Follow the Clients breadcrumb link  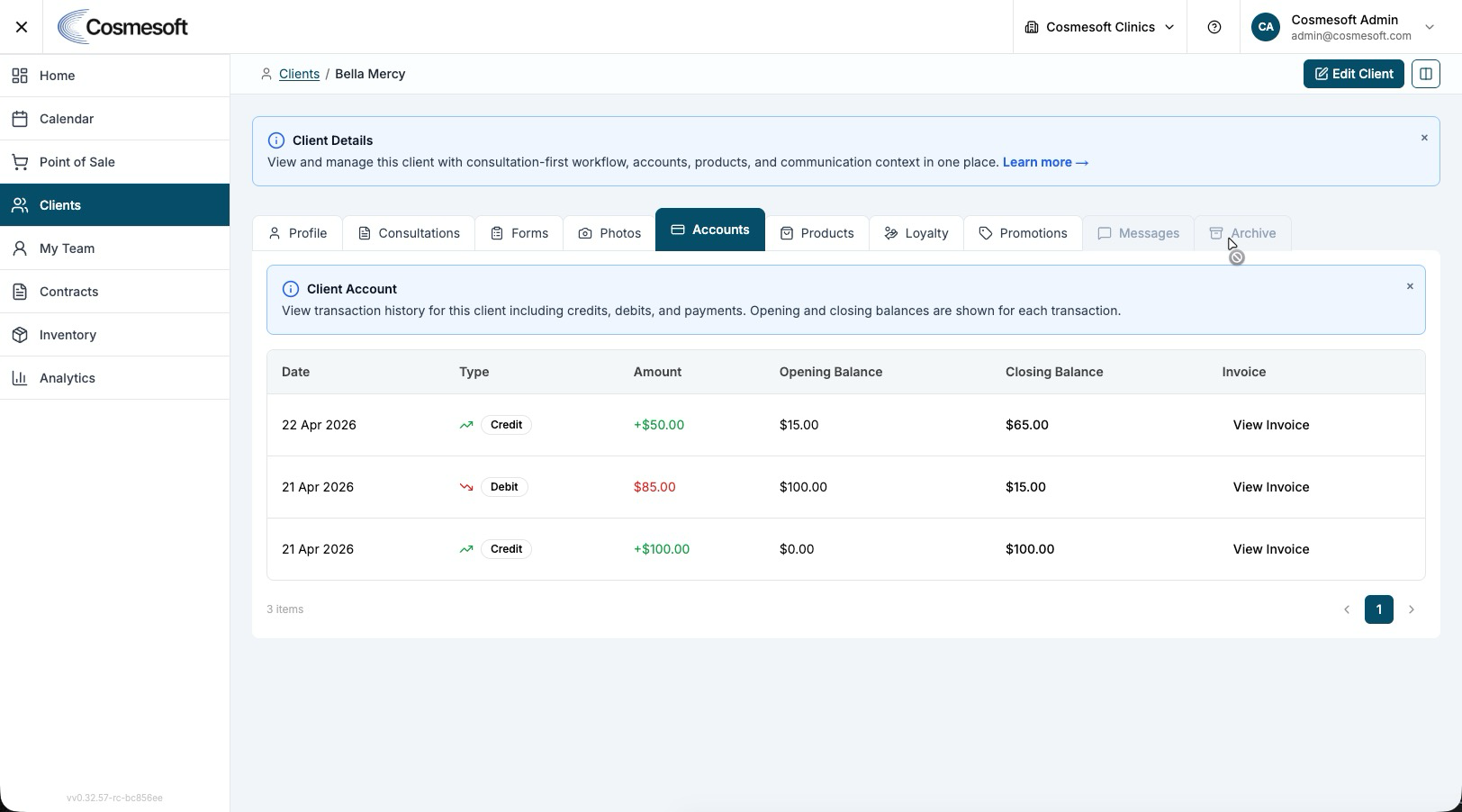(299, 74)
